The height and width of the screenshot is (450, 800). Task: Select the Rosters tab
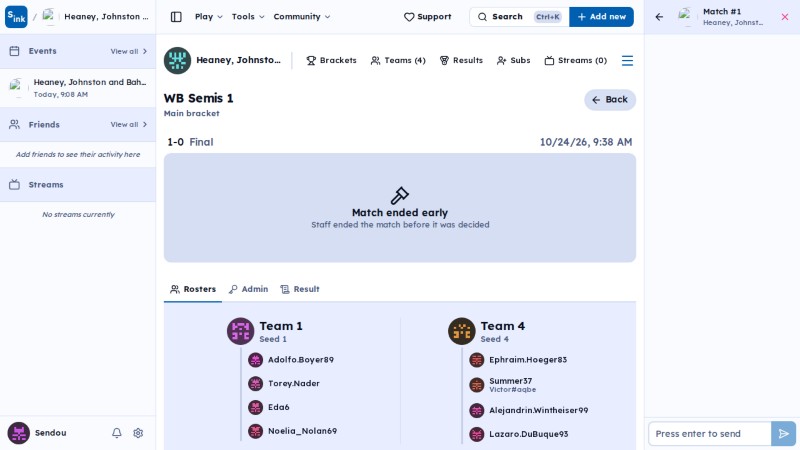tap(193, 289)
